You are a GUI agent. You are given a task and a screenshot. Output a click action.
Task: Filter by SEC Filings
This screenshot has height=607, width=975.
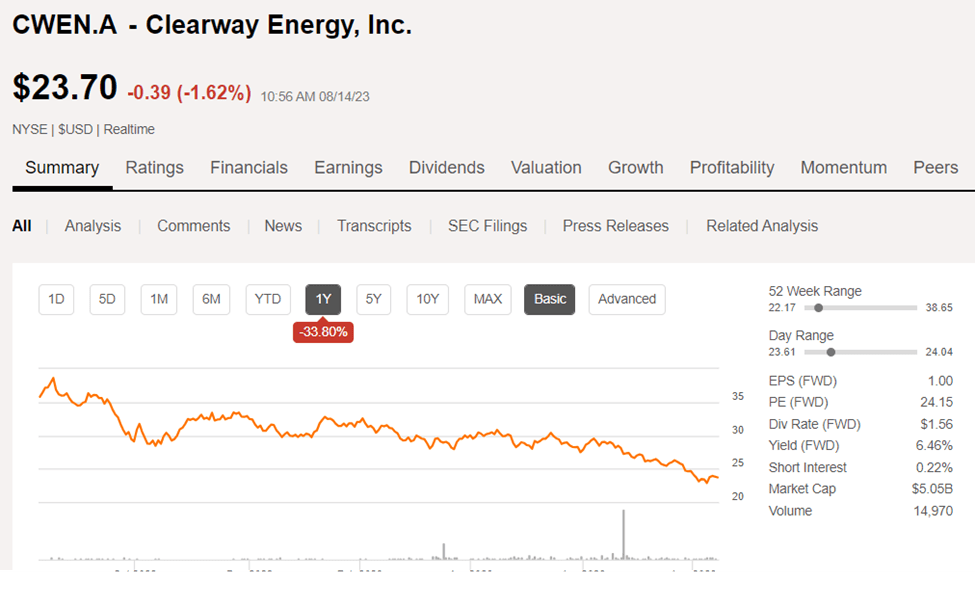[x=487, y=226]
